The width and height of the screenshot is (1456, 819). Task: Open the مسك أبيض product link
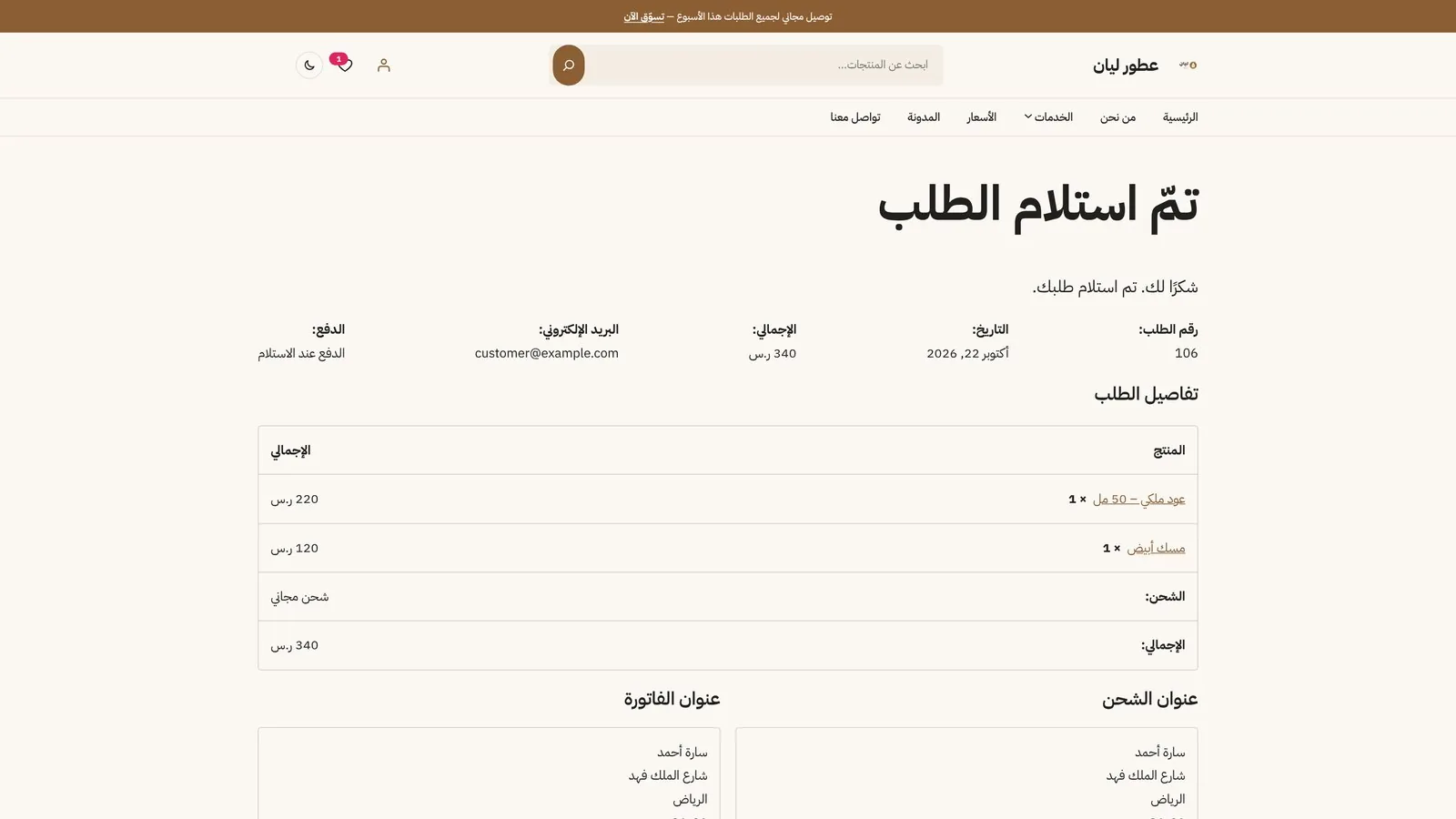click(1157, 548)
